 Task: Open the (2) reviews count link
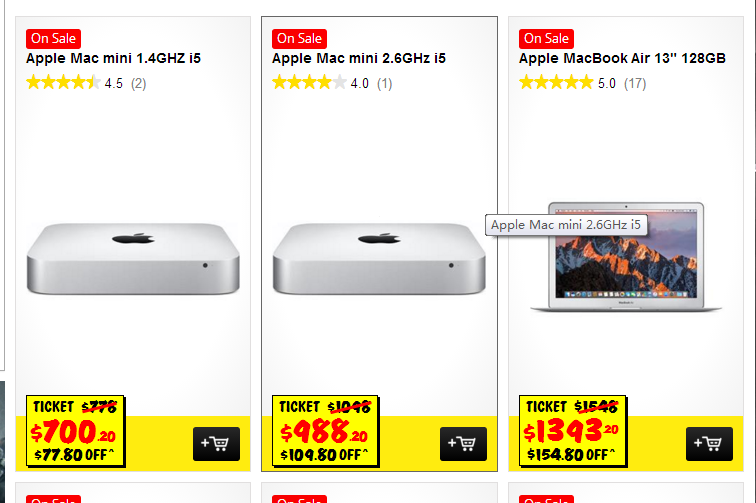[138, 83]
